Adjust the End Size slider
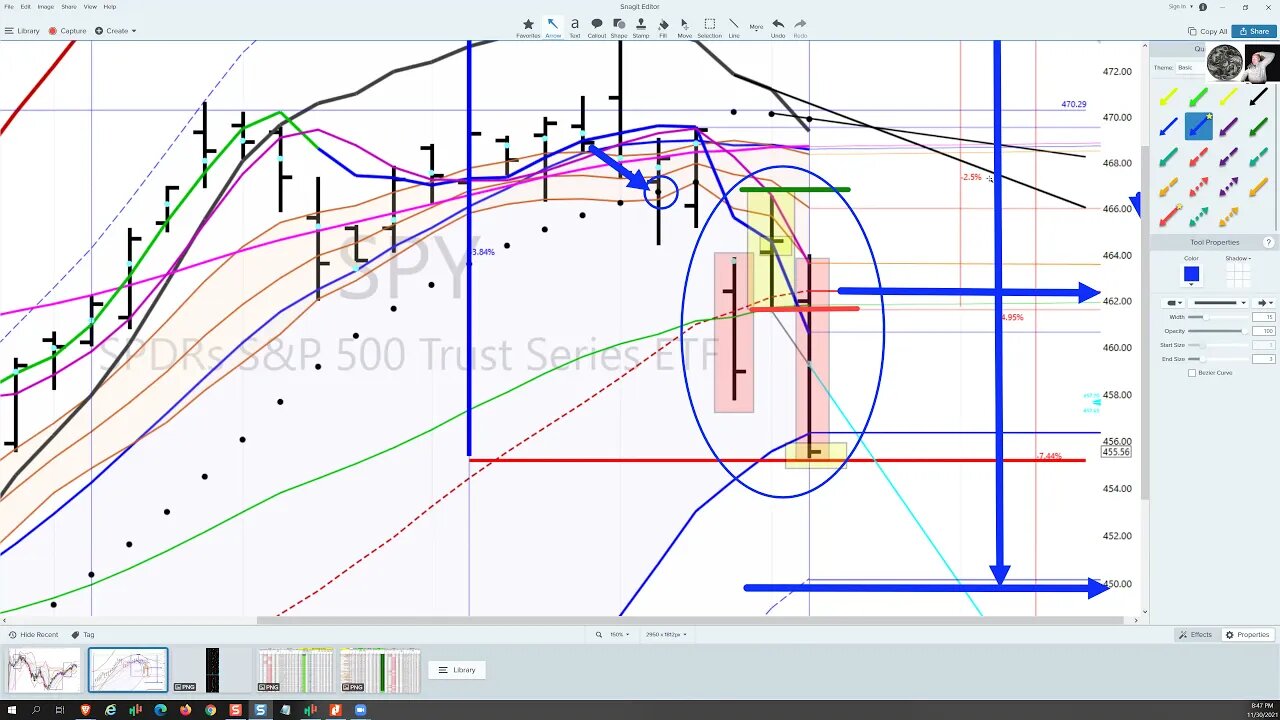The width and height of the screenshot is (1280, 720). point(1217,359)
